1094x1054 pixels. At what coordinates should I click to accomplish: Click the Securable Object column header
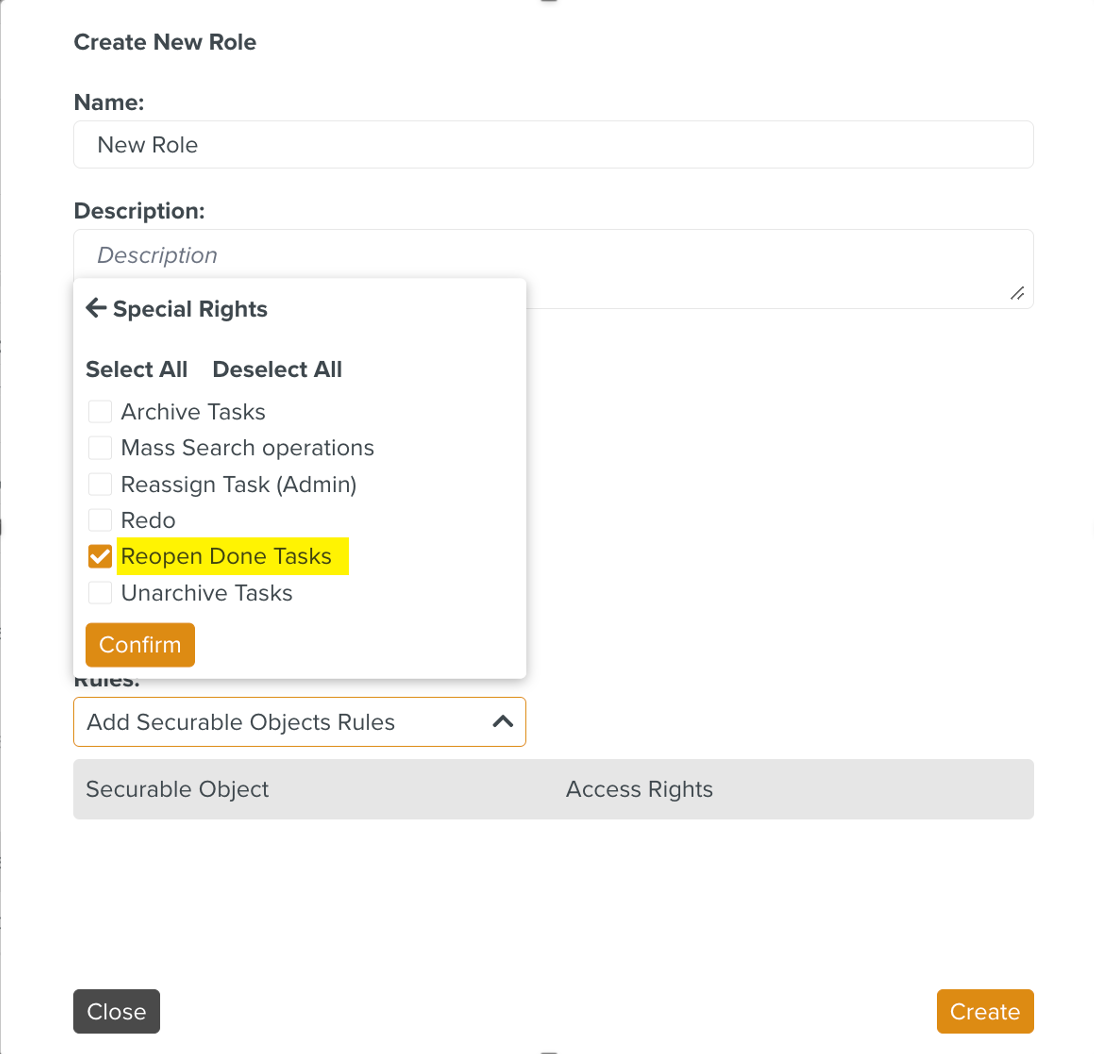coord(177,789)
